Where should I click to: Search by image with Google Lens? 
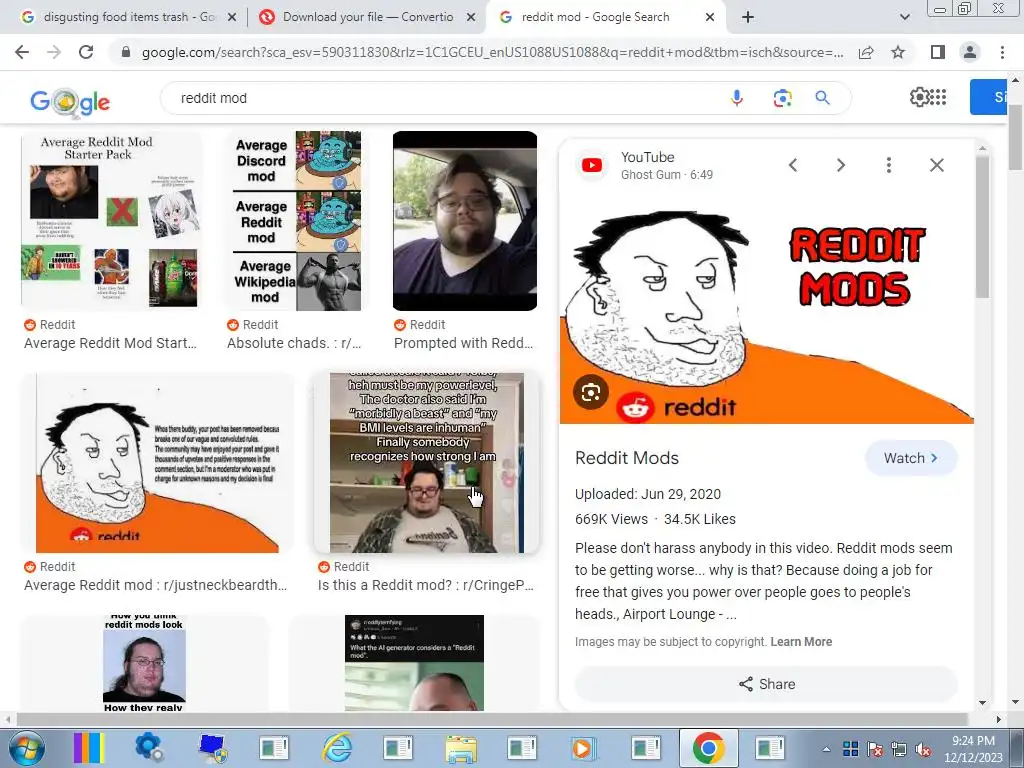(782, 98)
